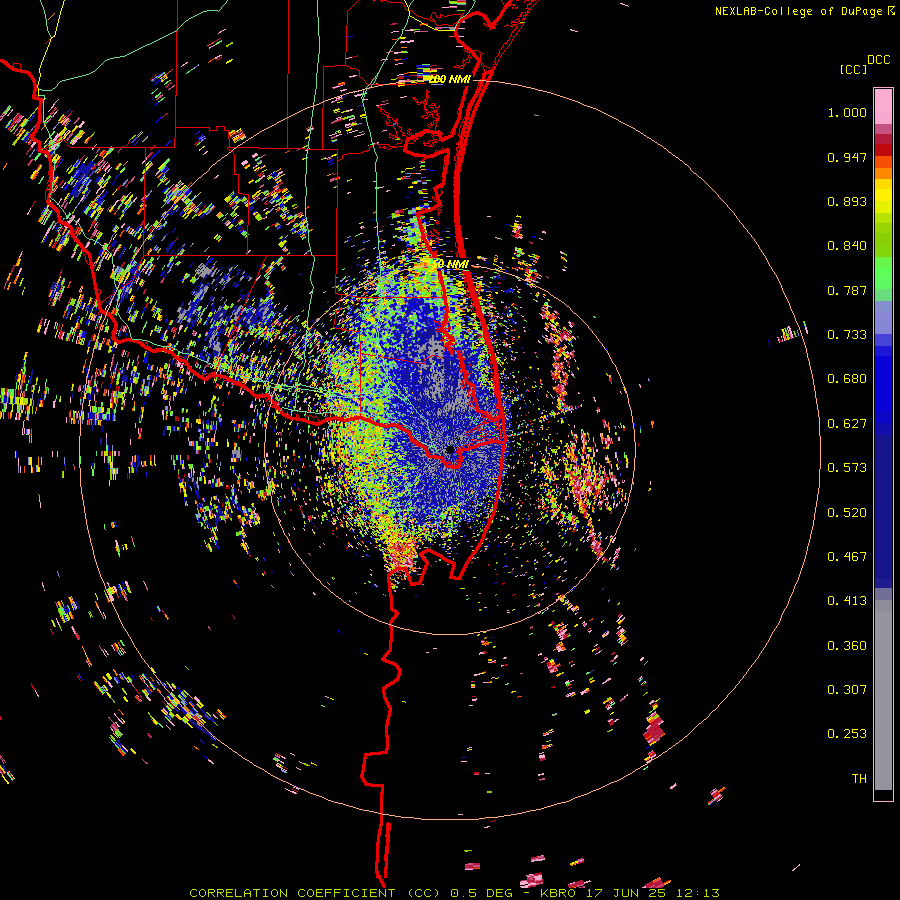Viewport: 900px width, 900px height.
Task: Select the 0.307 scale value
Action: (x=847, y=690)
